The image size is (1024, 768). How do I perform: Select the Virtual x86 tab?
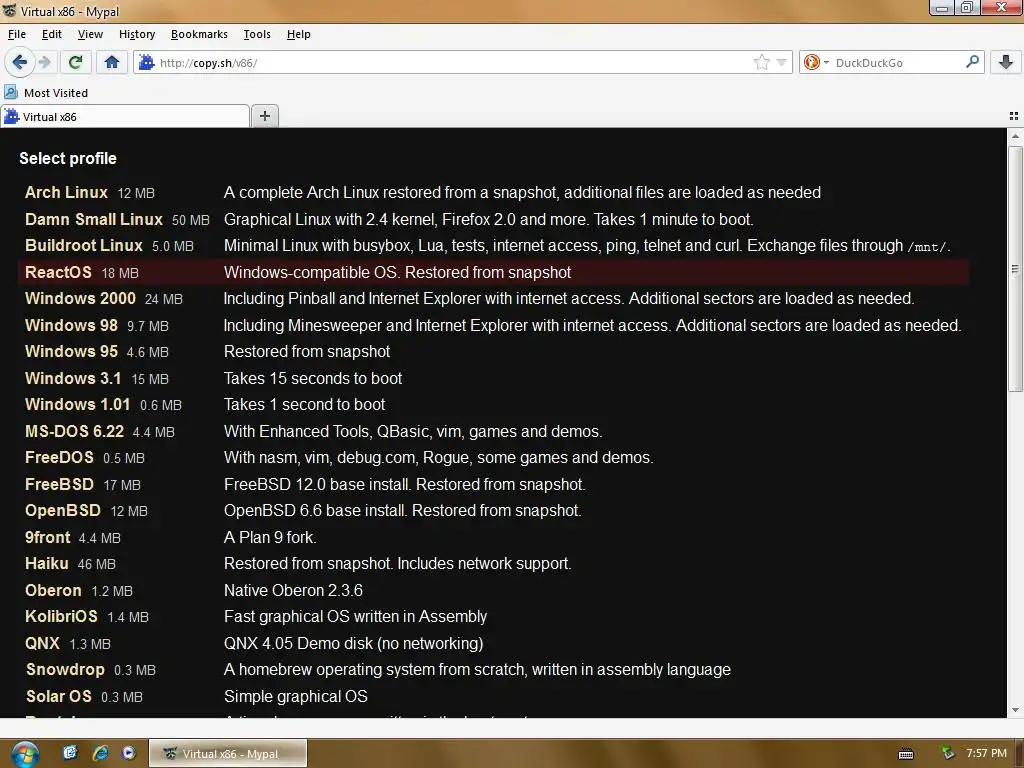click(125, 117)
